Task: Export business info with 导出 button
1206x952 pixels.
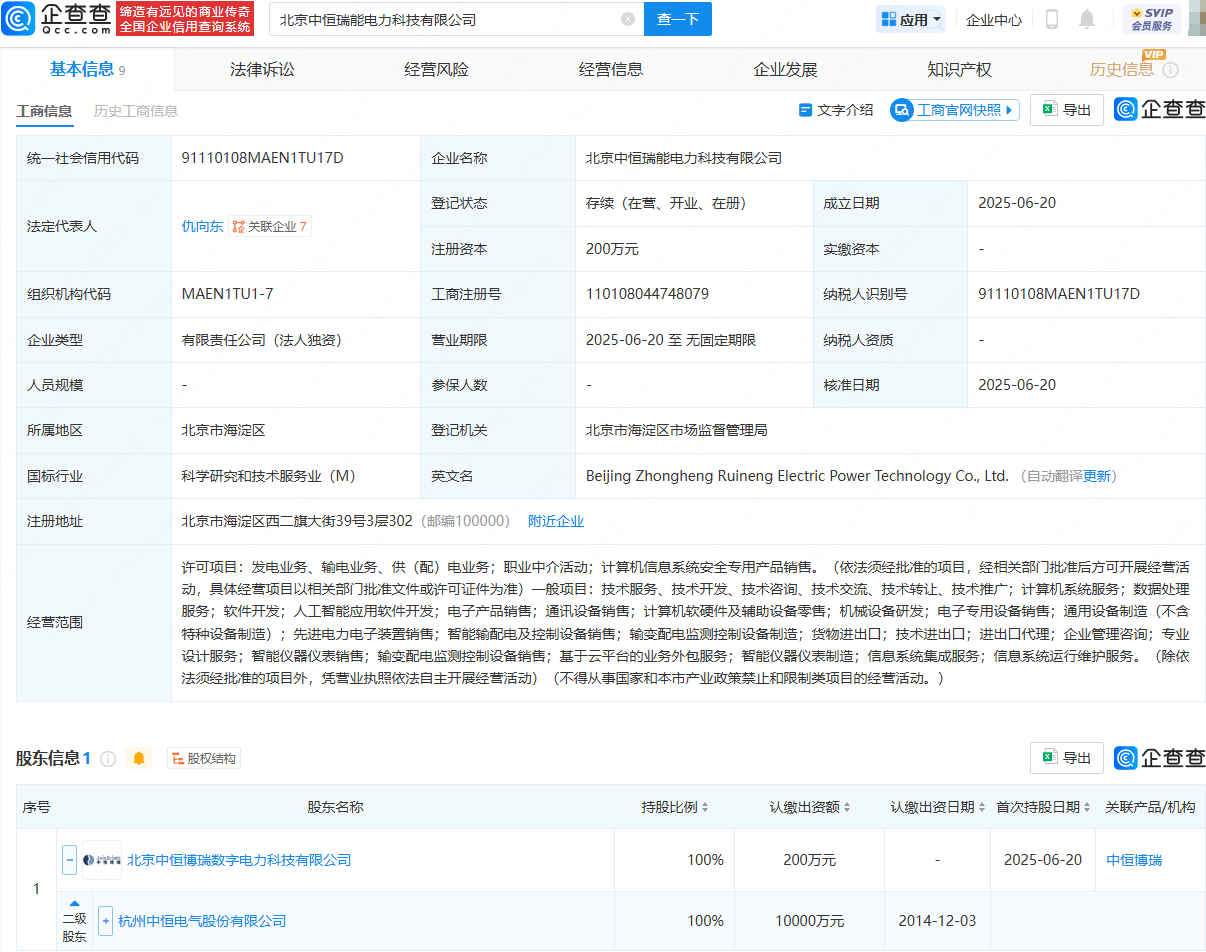Action: click(x=1067, y=110)
